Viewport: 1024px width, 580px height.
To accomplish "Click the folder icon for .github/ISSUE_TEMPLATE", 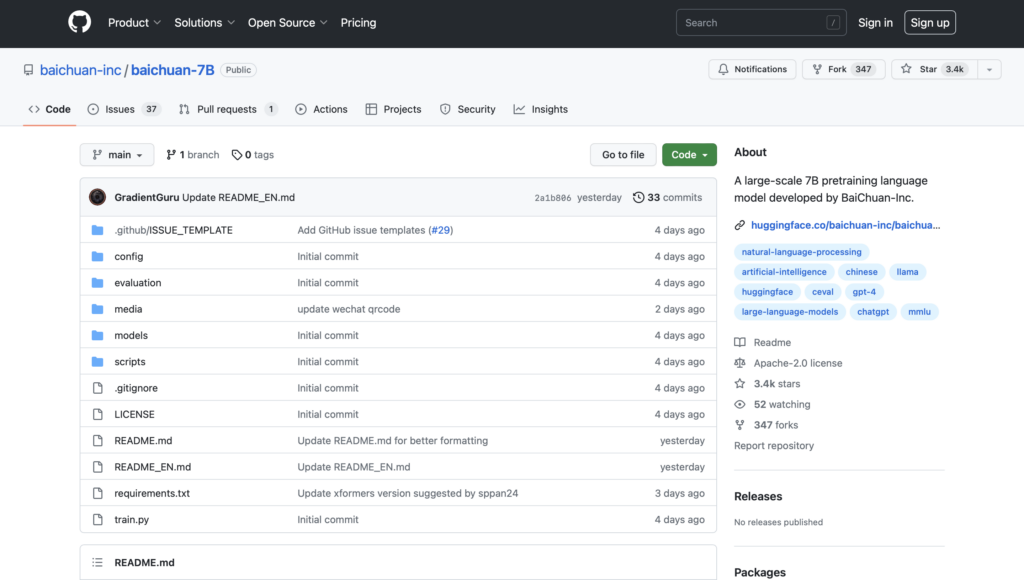I will click(97, 230).
